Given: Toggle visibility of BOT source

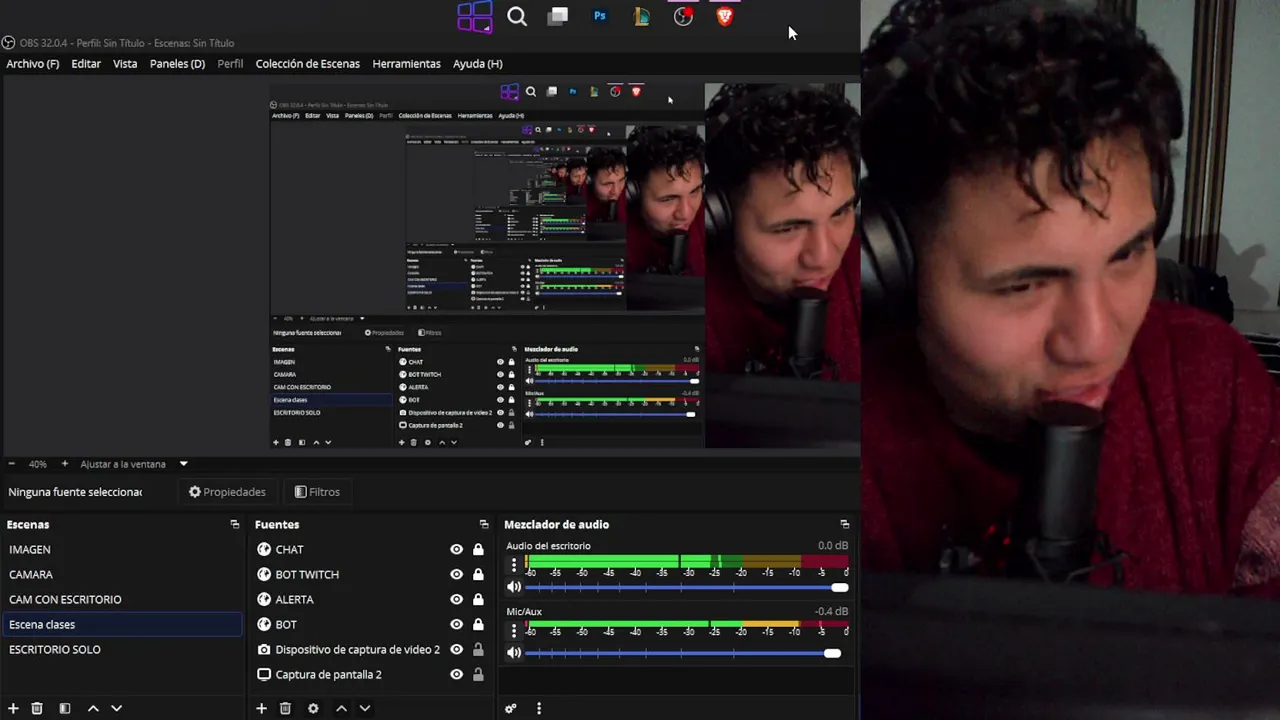Looking at the screenshot, I should point(456,624).
